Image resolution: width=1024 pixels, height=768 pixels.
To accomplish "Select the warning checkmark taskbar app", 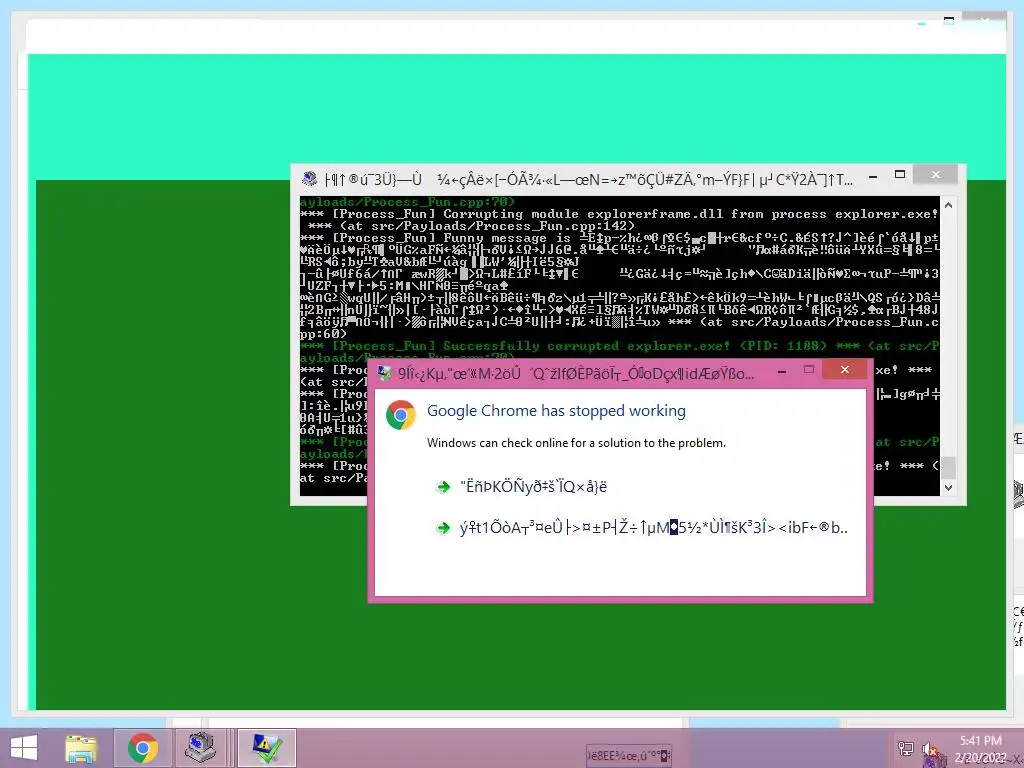I will [266, 748].
